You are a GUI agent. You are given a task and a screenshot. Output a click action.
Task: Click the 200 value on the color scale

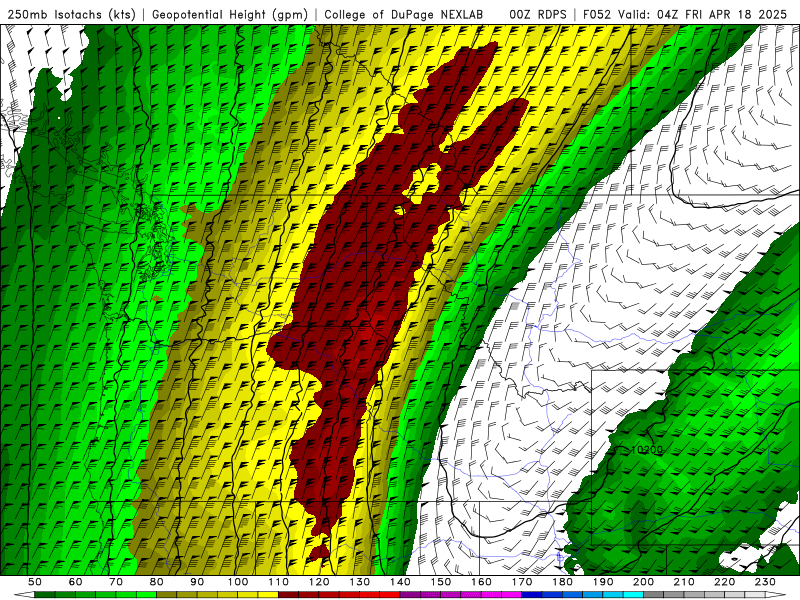point(644,582)
